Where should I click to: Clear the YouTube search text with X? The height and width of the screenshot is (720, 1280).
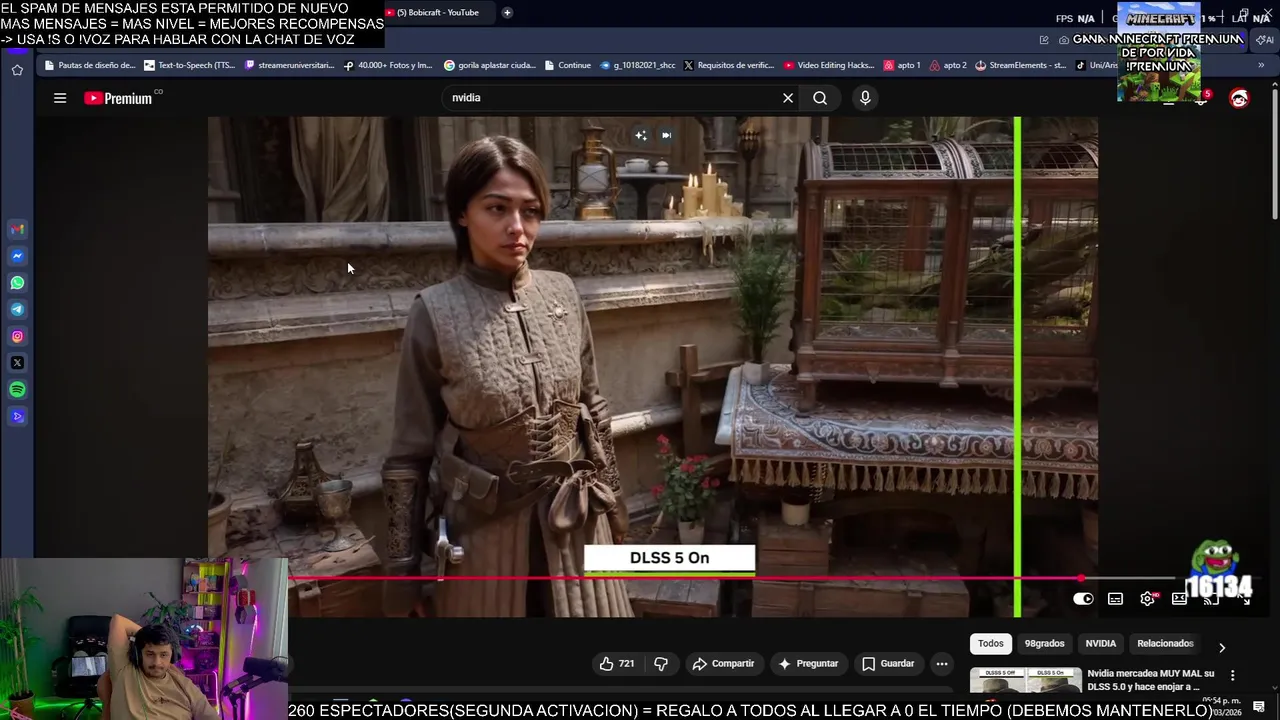click(x=788, y=98)
